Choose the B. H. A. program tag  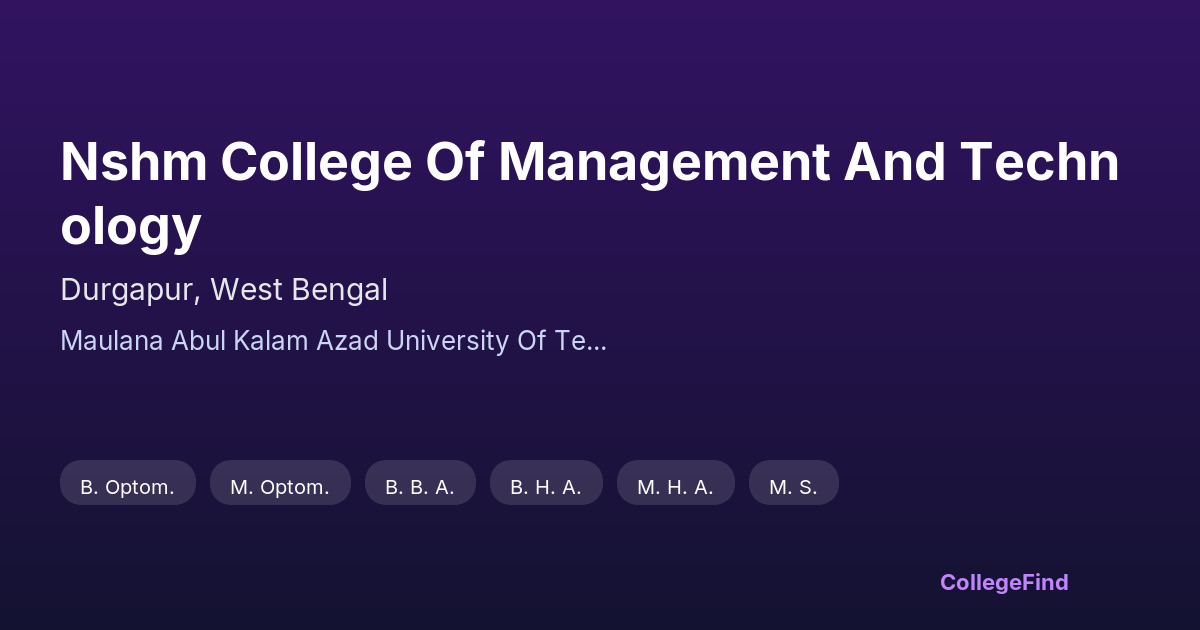click(546, 487)
